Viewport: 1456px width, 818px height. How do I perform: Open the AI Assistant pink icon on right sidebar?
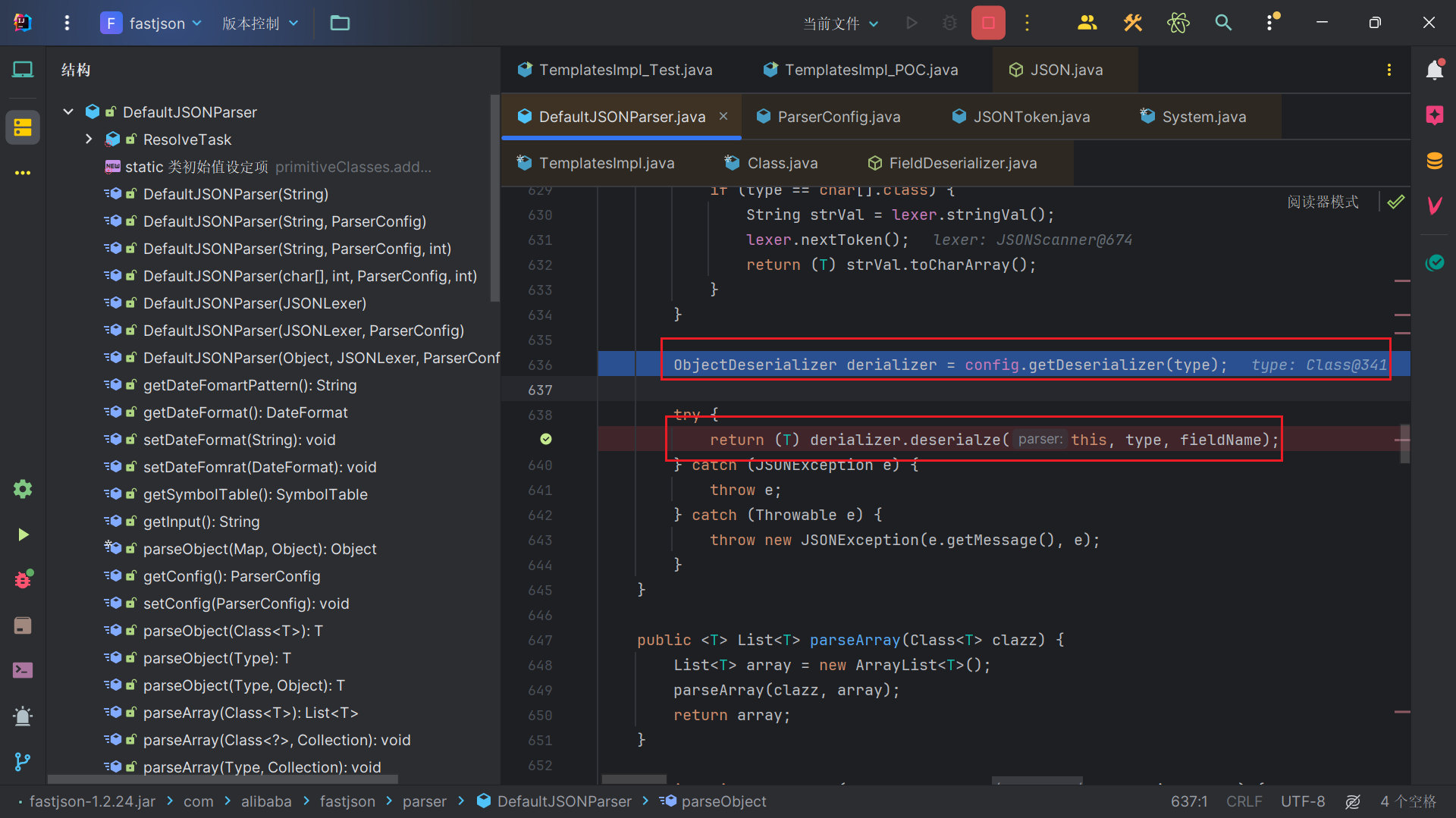point(1434,115)
